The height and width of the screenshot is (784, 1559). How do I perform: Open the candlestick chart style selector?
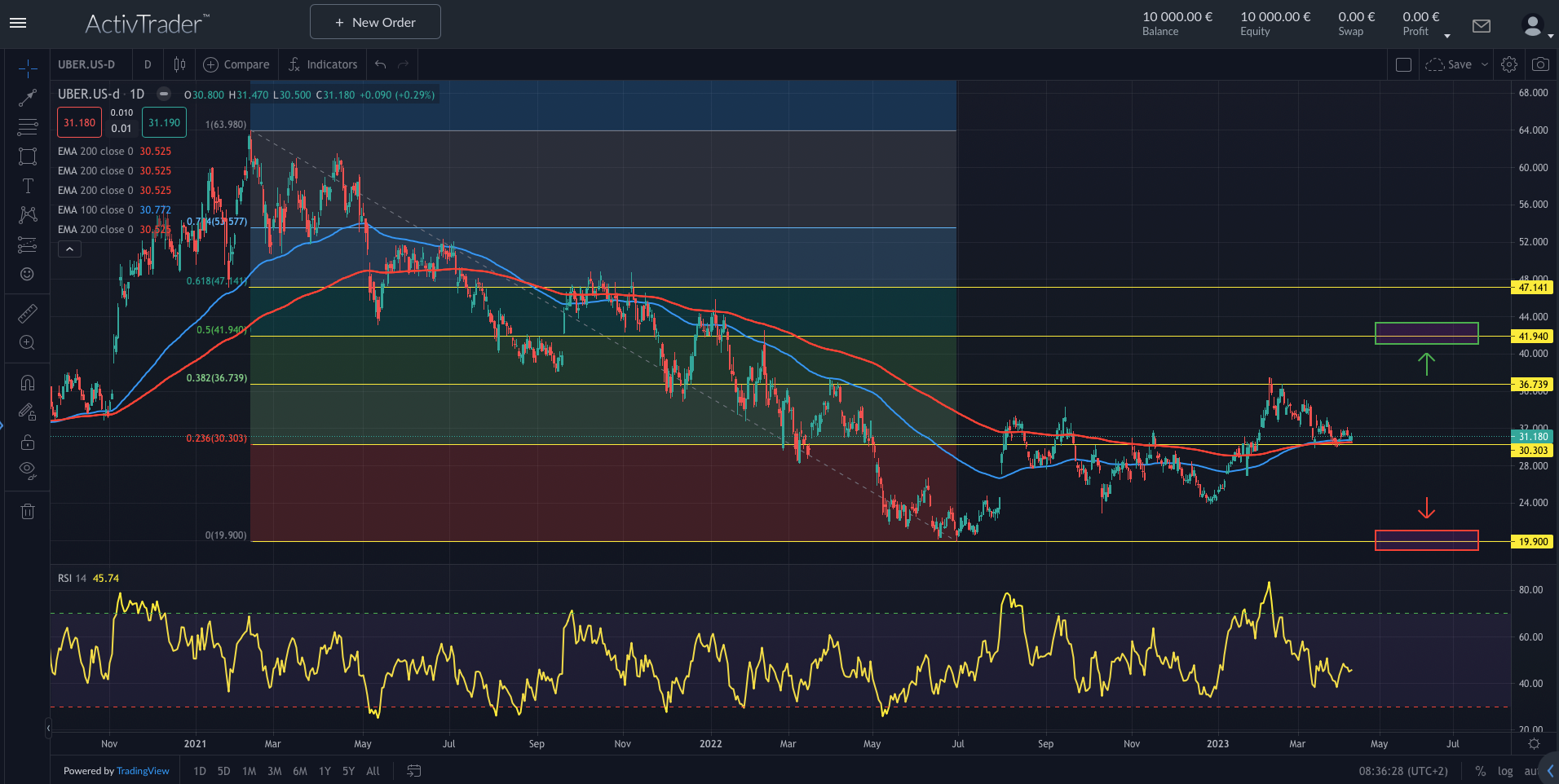179,64
